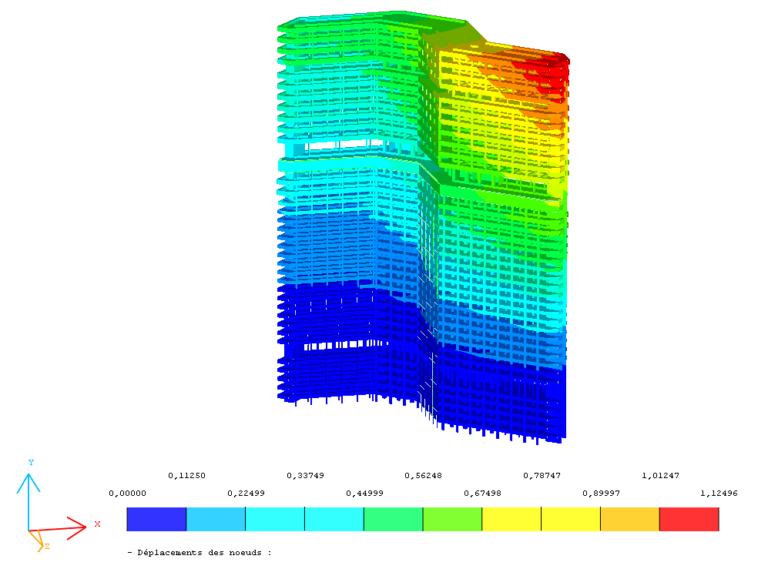The image size is (768, 569).
Task: Select the lime green legend segment
Action: [x=452, y=519]
